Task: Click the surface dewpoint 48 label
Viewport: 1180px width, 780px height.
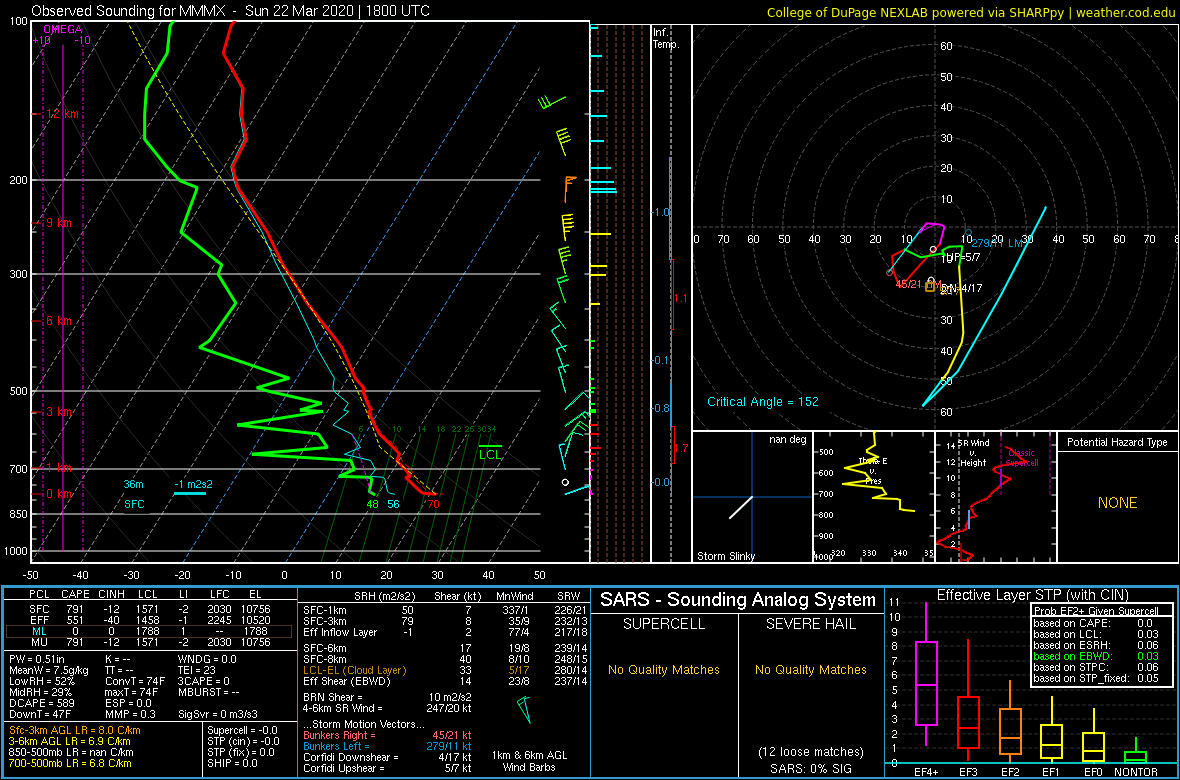Action: point(373,504)
